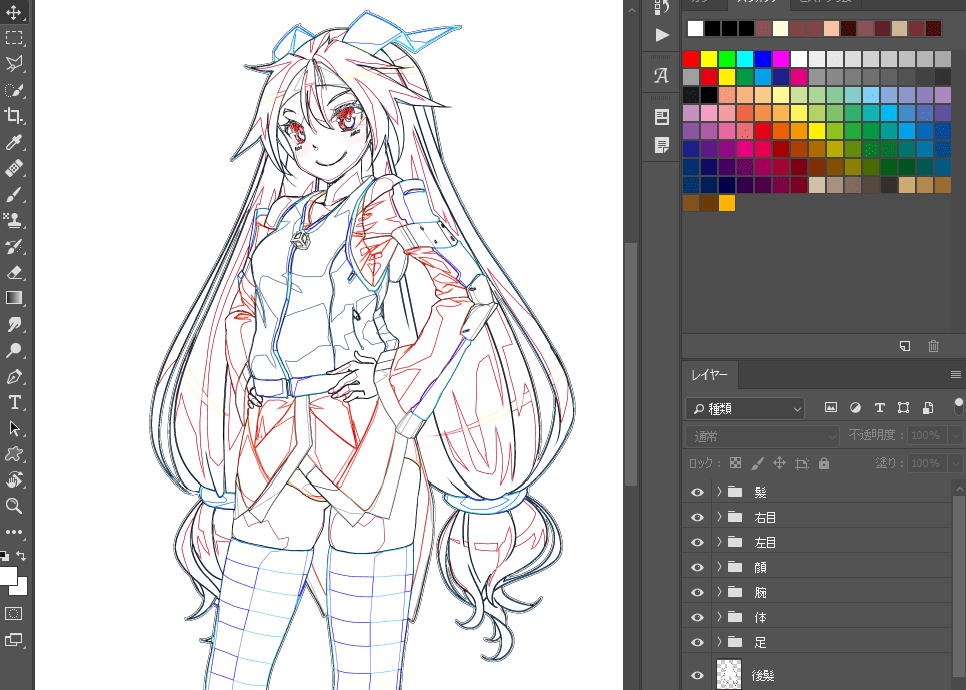The height and width of the screenshot is (690, 966).
Task: Hide the 足 layer group
Action: pyautogui.click(x=697, y=642)
